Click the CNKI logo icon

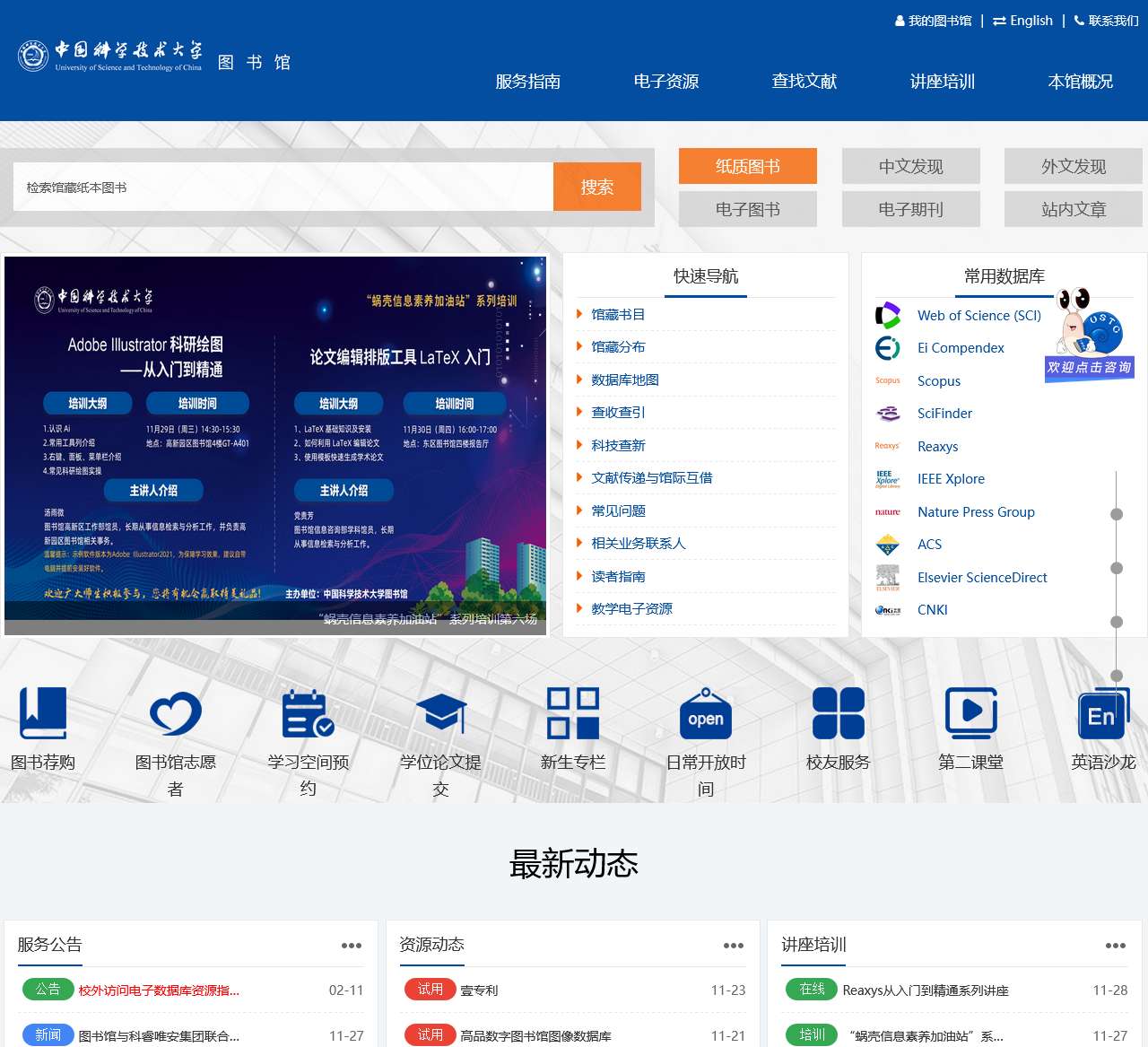tap(888, 610)
